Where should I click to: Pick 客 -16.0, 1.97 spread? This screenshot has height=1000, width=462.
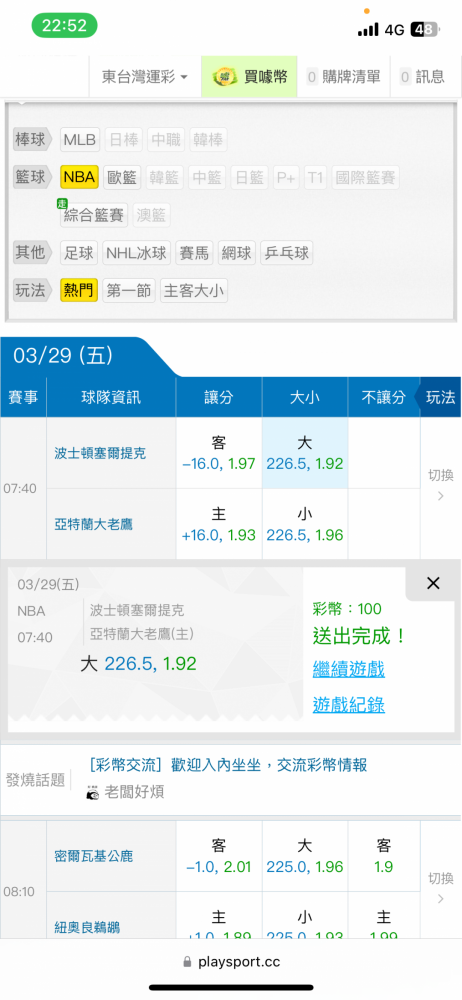[x=219, y=453]
